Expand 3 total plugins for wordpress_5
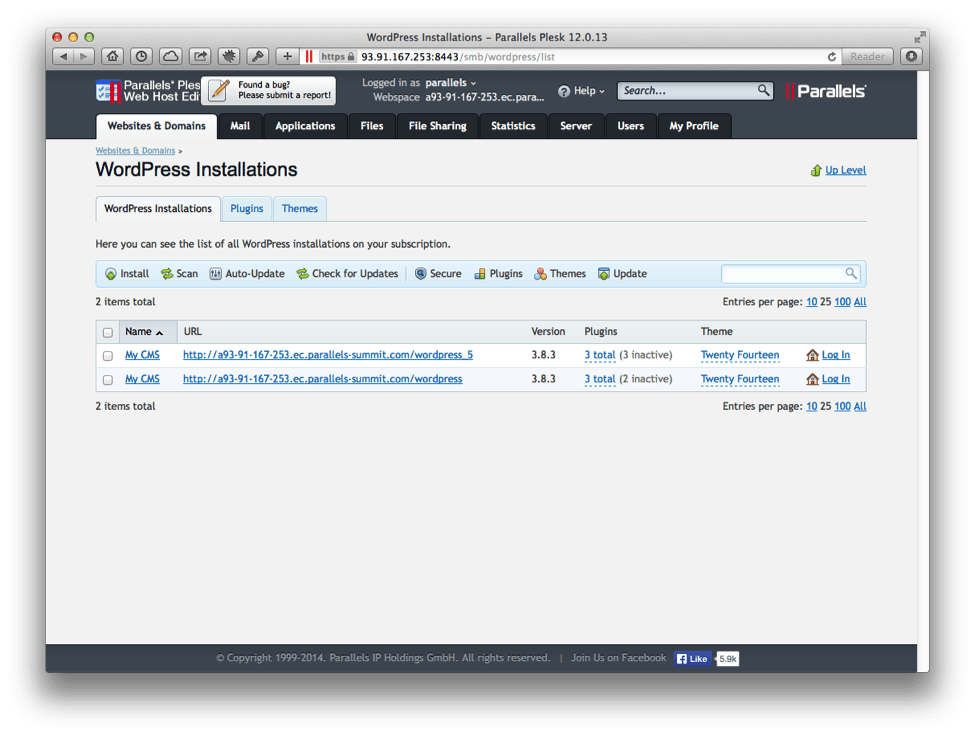Image resolution: width=976 pixels, height=736 pixels. pos(600,355)
